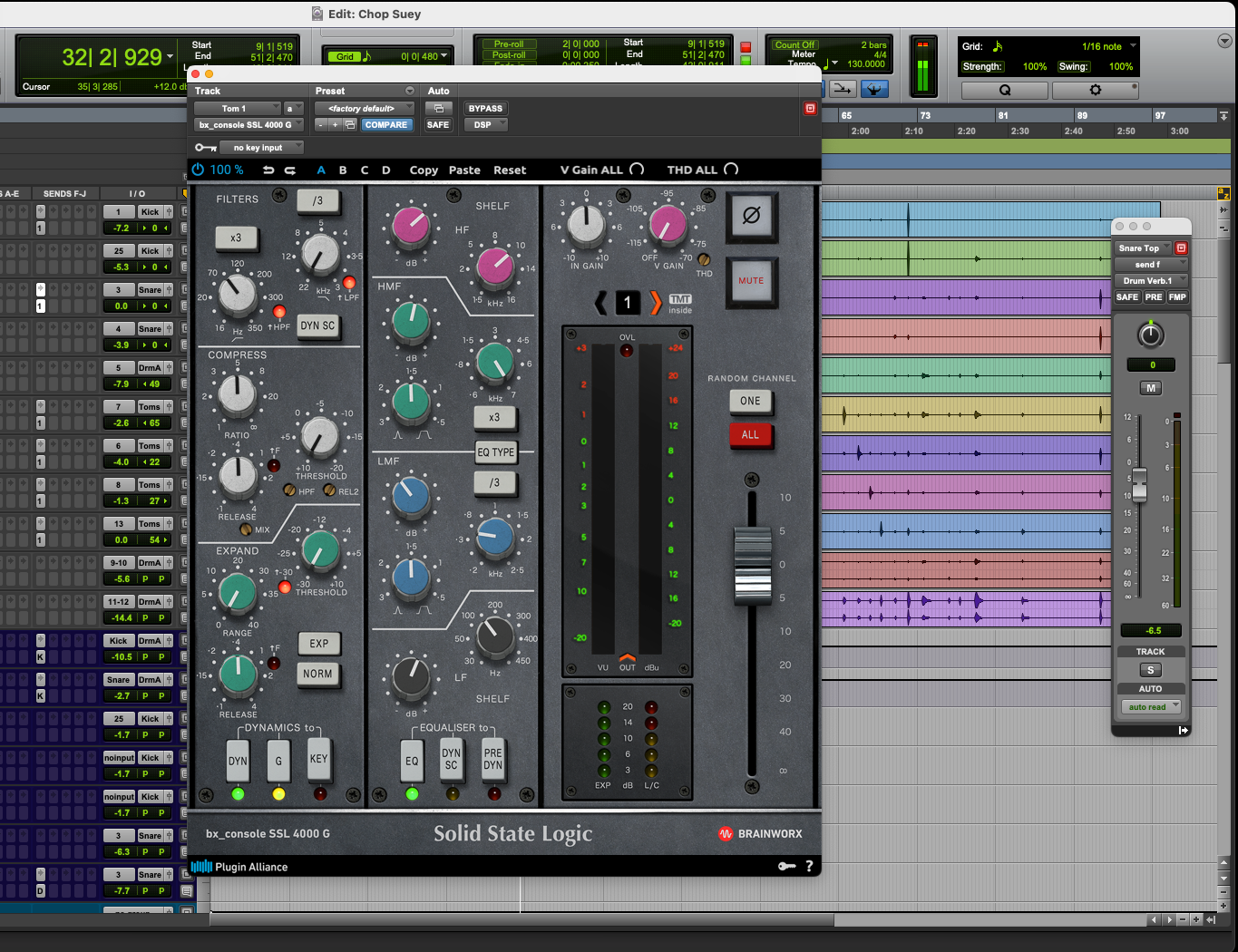Select plugin setting slot C

pos(365,170)
